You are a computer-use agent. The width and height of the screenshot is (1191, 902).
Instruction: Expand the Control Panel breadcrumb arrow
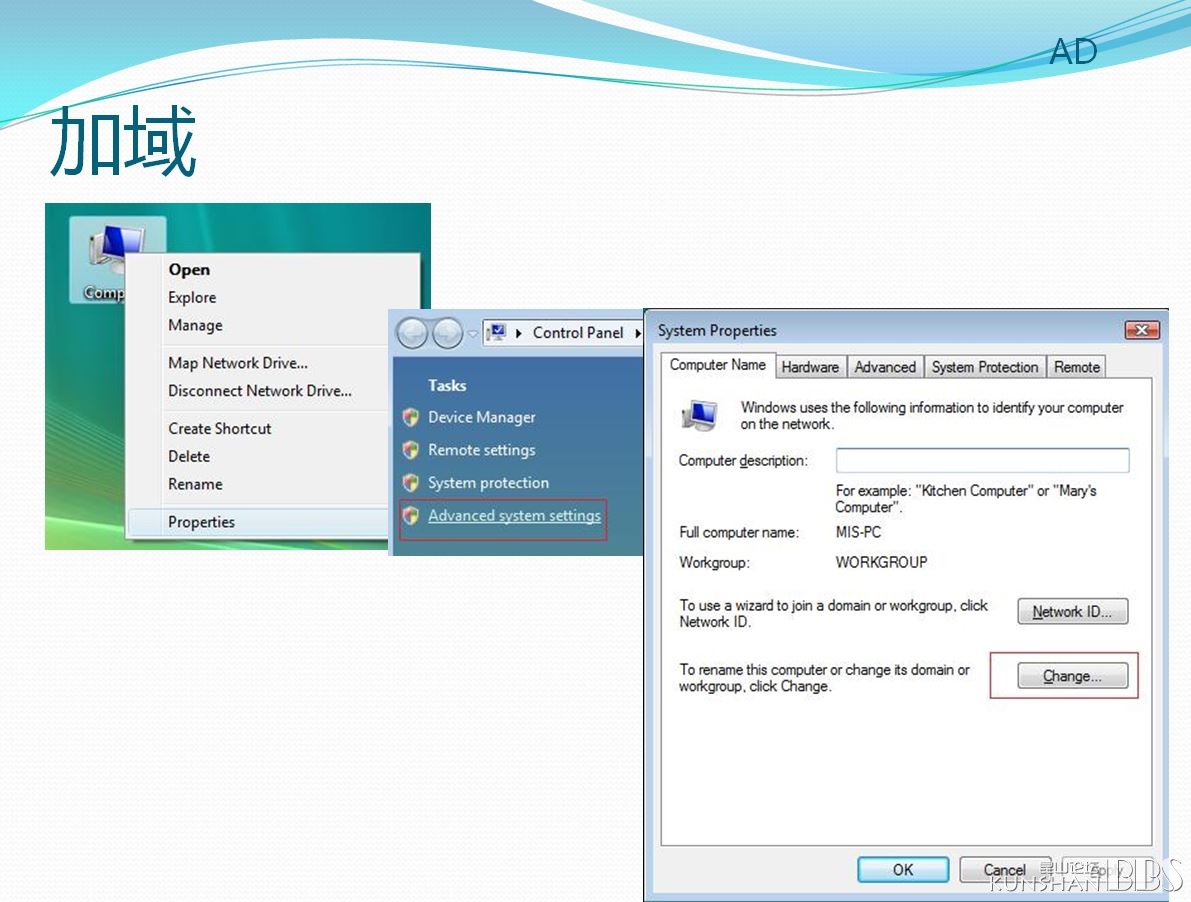pos(637,333)
